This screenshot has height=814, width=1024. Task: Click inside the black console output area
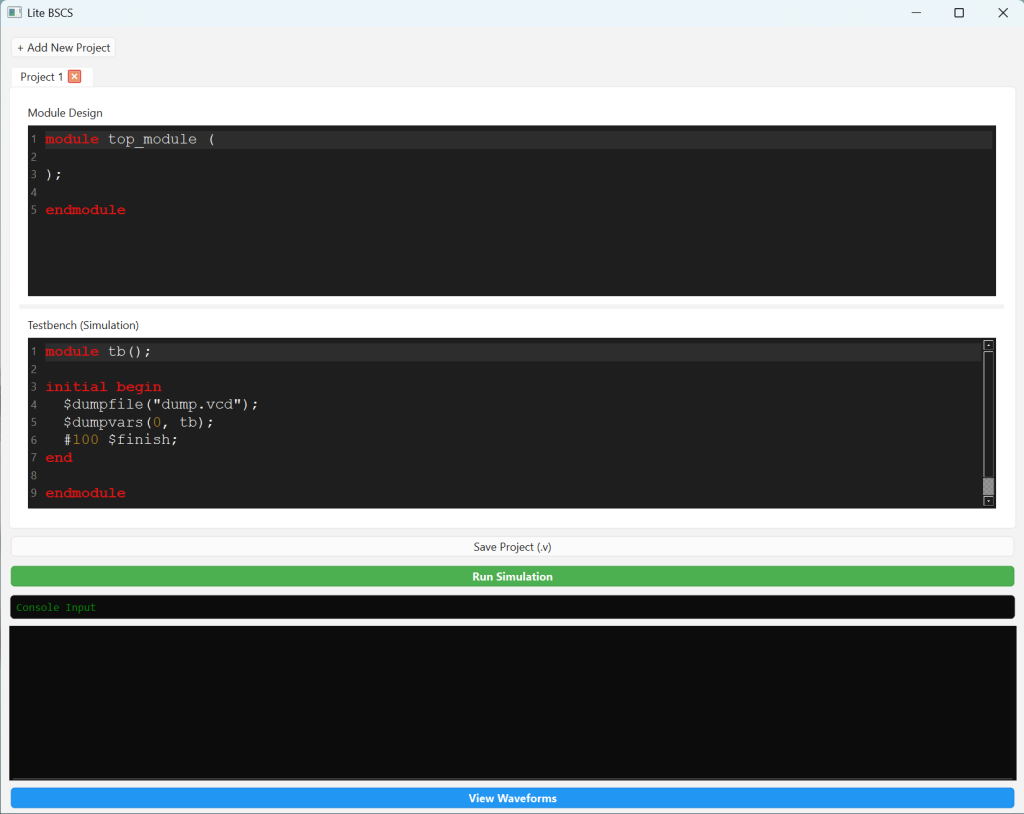pos(512,700)
